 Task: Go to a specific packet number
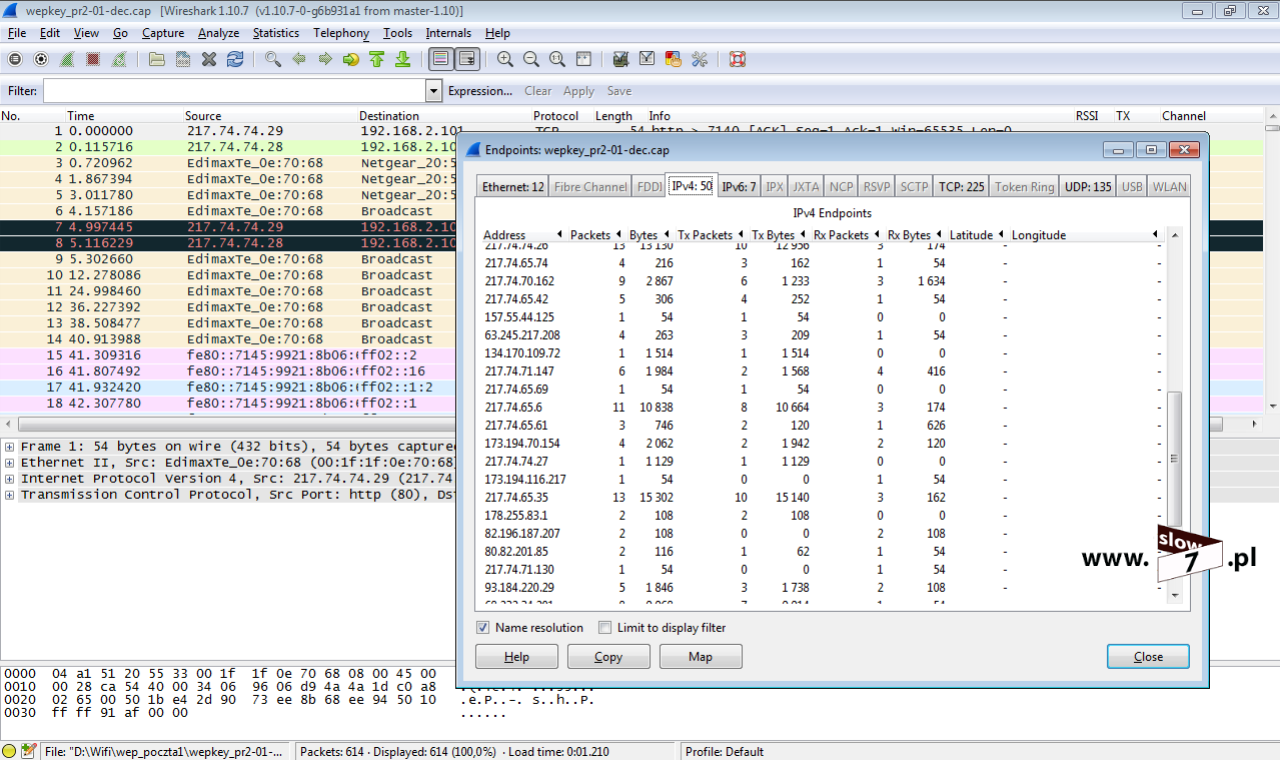tap(351, 59)
